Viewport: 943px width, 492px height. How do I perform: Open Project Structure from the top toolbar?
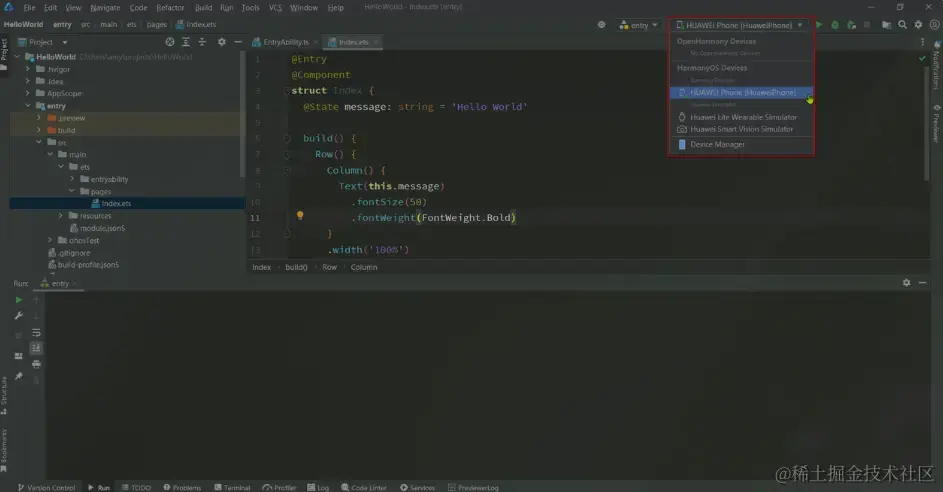886,25
